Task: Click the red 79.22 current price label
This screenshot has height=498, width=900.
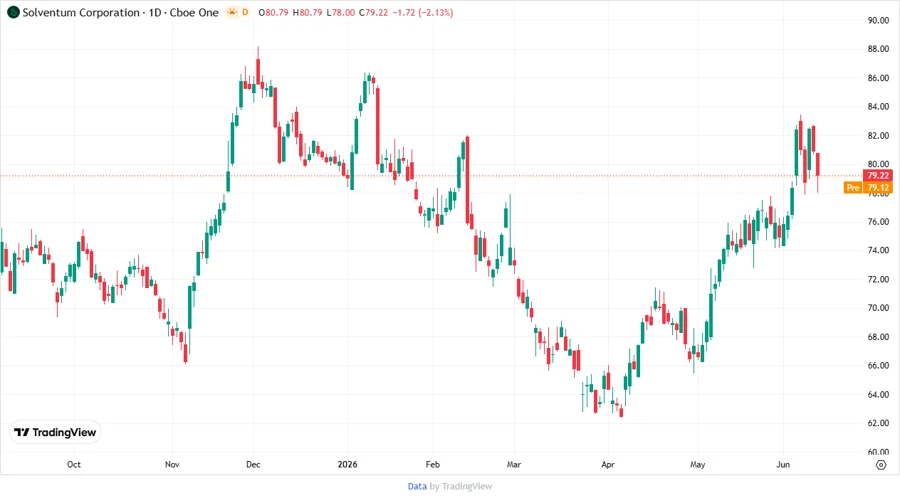Action: [878, 176]
